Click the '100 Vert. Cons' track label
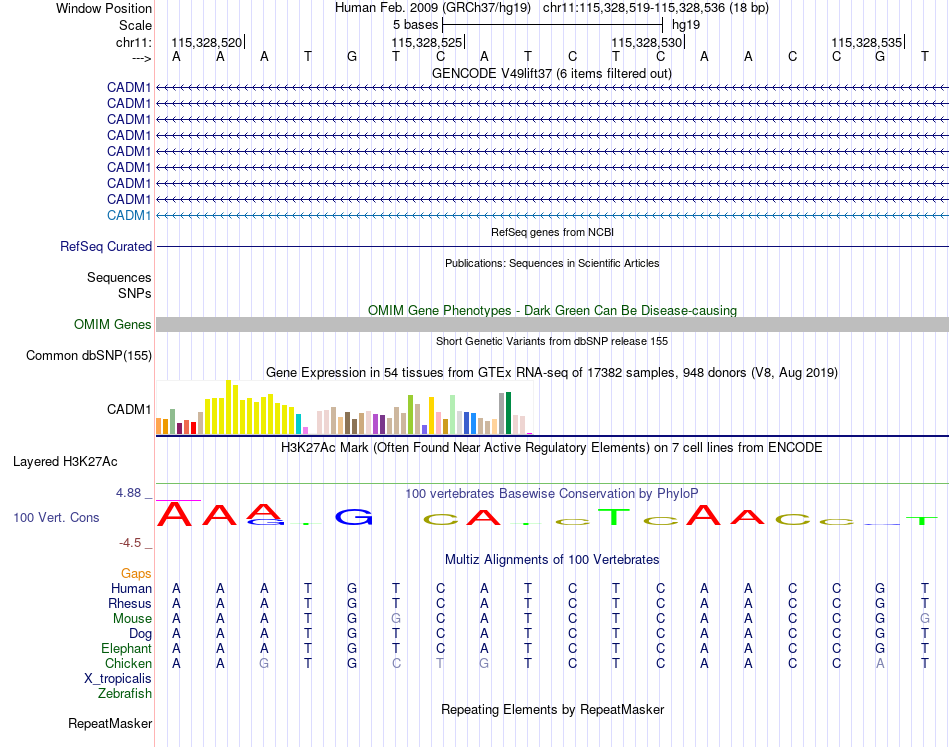Viewport: 950px width, 747px height. [56, 517]
